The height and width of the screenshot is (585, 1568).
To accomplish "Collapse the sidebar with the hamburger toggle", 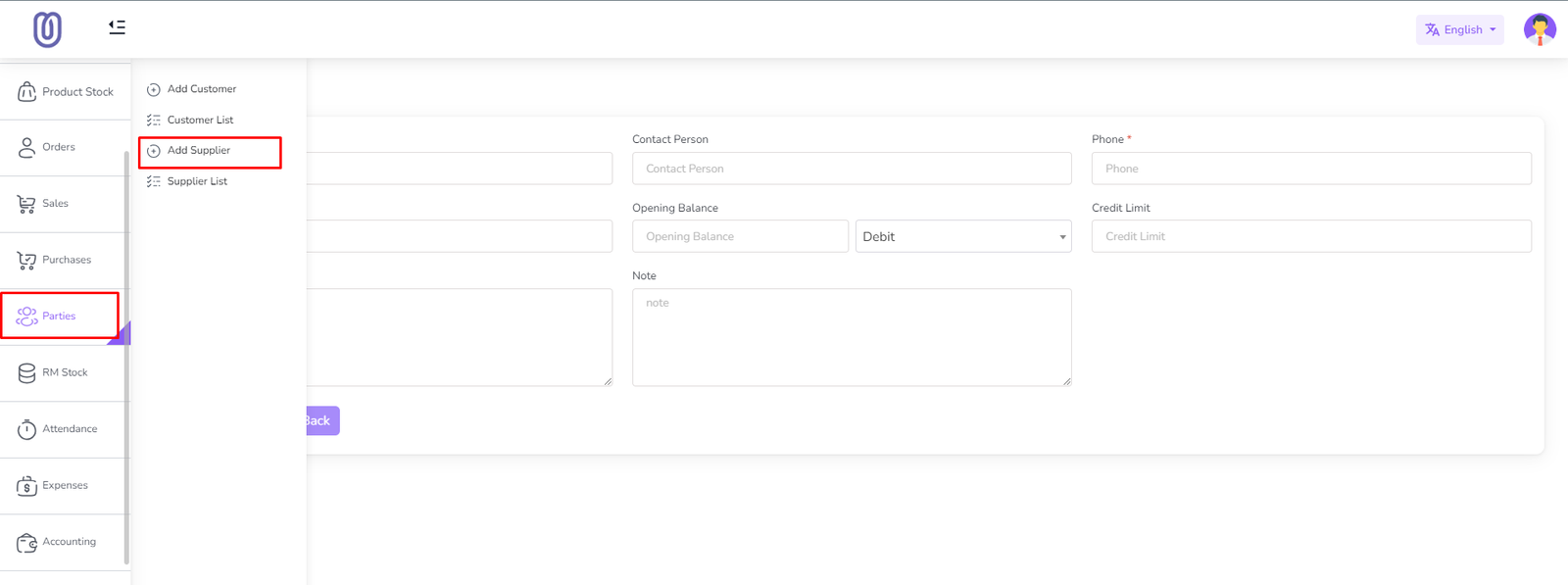I will point(117,27).
